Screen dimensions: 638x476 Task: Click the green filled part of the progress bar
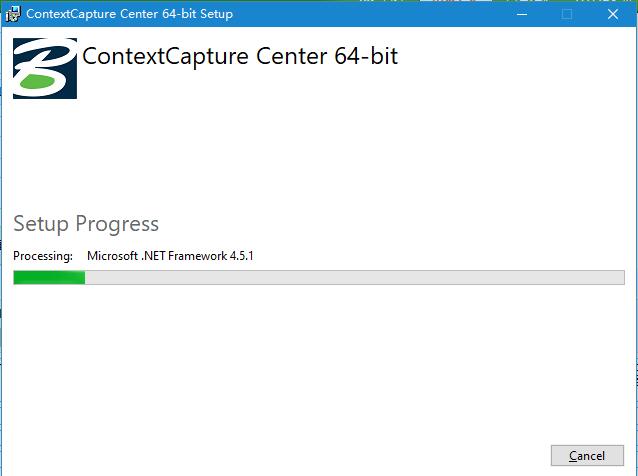(x=49, y=278)
